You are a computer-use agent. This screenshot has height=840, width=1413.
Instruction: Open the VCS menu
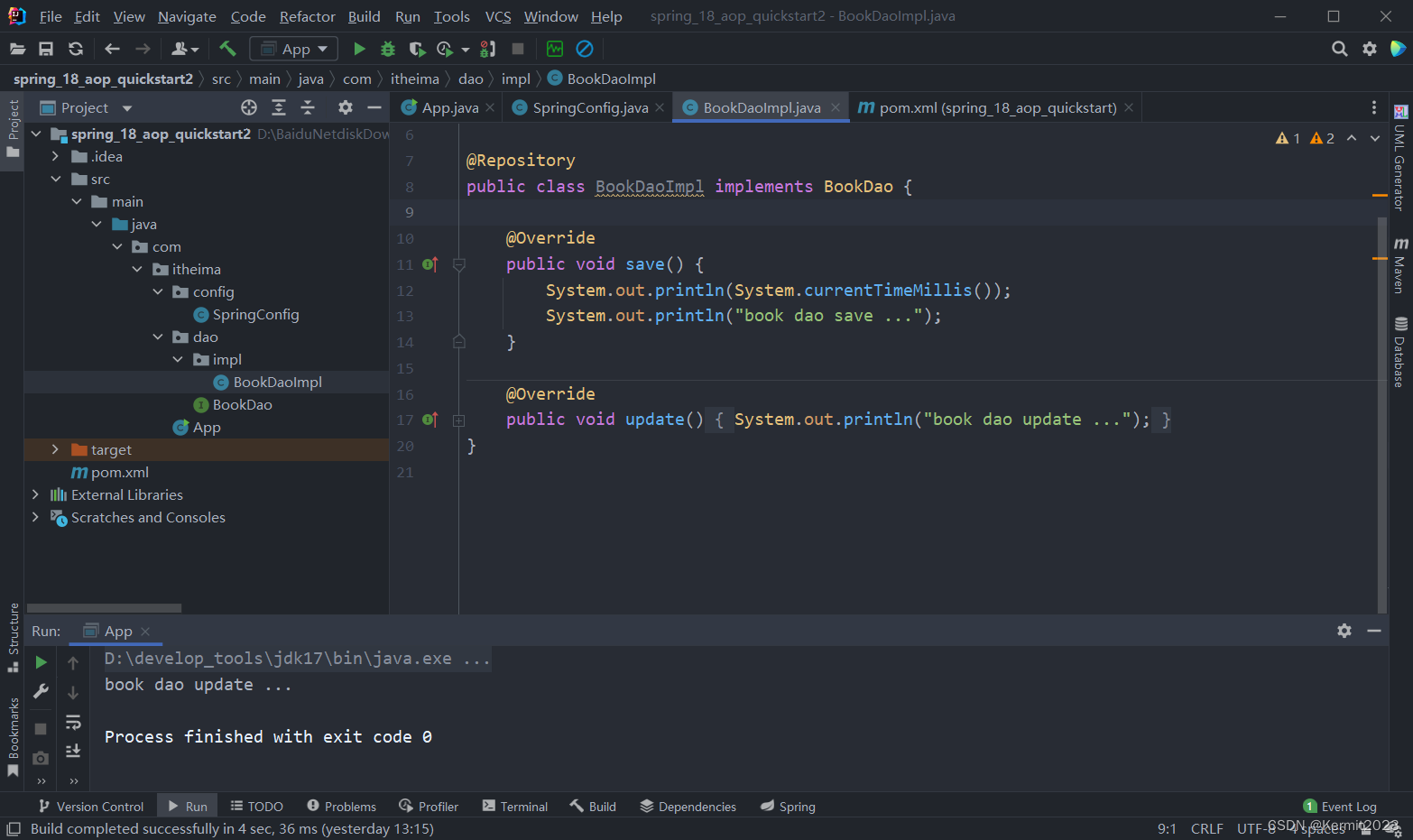(x=498, y=16)
